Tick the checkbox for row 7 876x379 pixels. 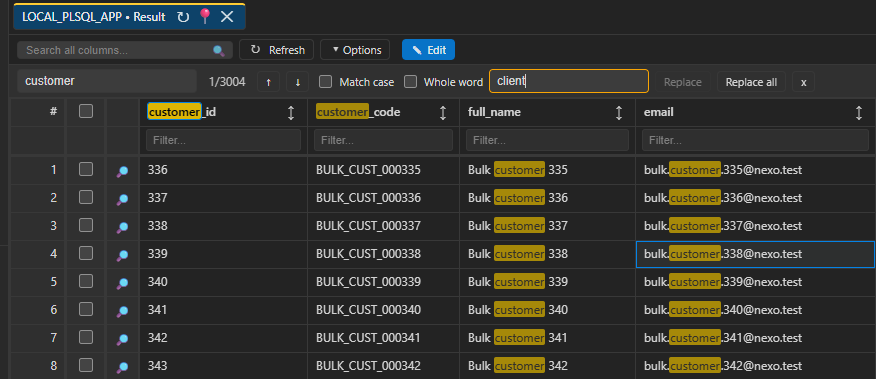[86, 337]
